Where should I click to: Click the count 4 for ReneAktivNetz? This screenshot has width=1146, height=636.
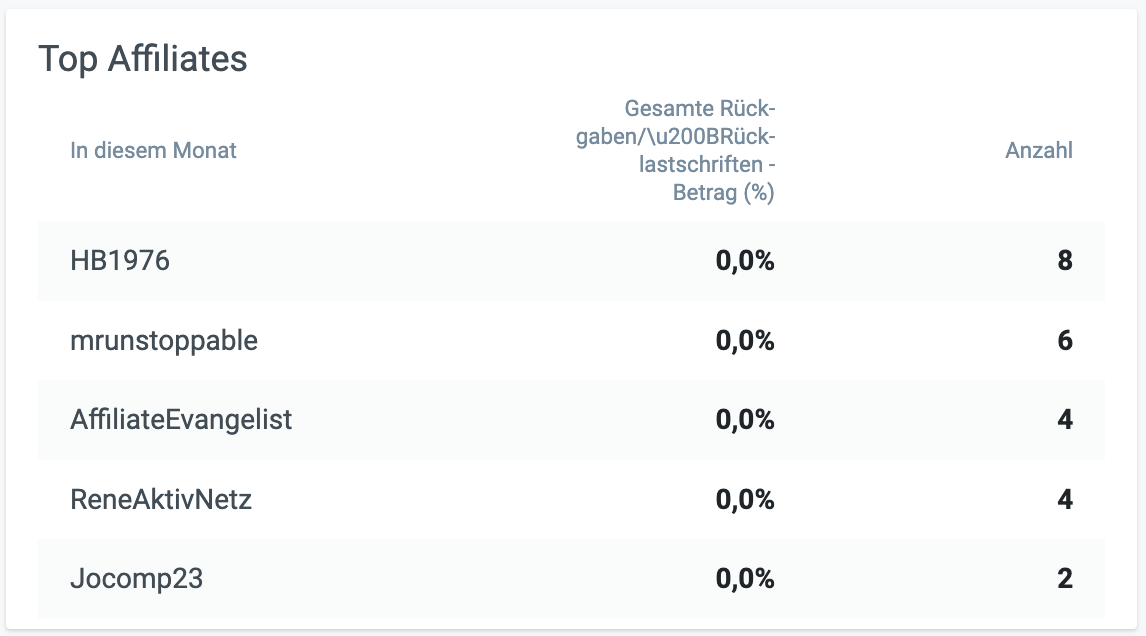[x=1064, y=499]
